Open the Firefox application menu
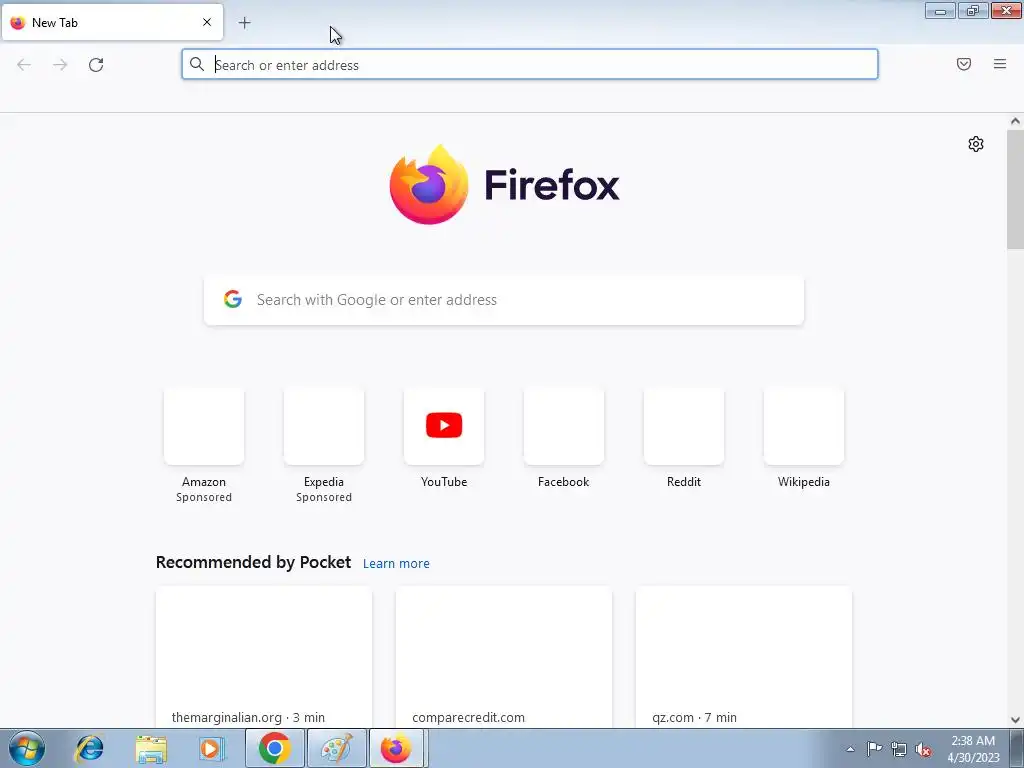 point(1000,64)
